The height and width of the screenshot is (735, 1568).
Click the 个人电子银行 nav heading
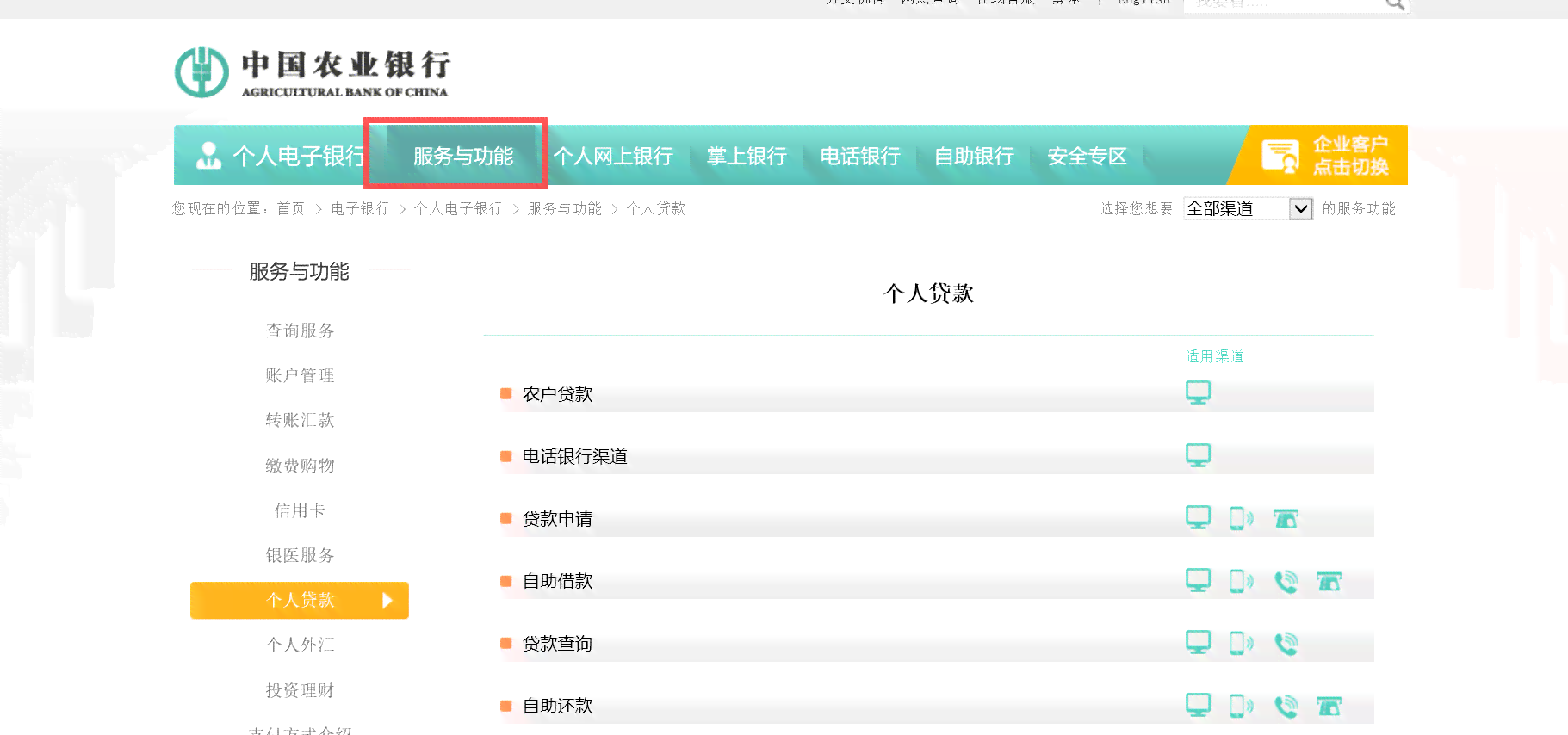299,156
